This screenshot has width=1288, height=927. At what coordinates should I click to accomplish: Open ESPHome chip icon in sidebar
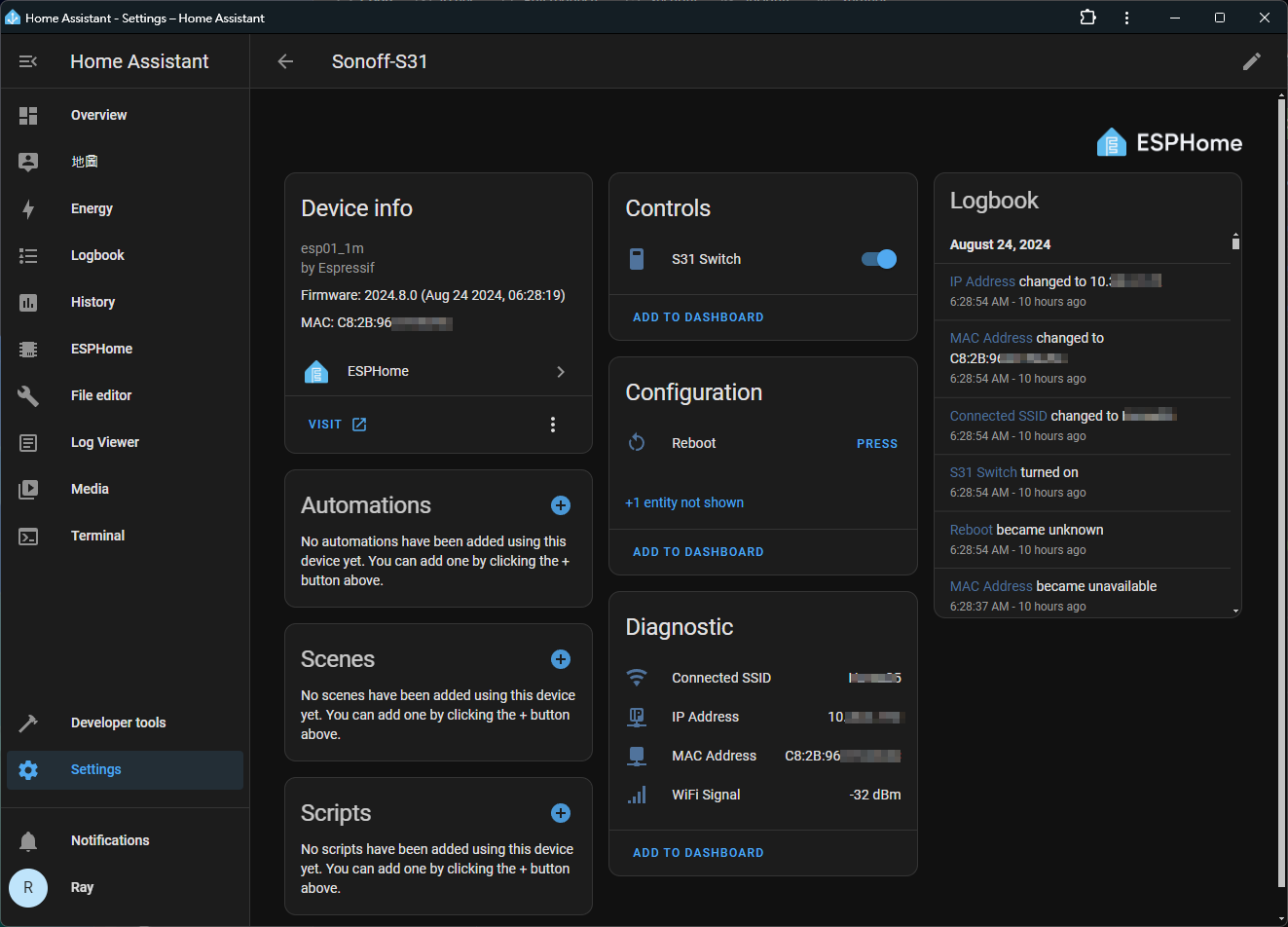[28, 349]
